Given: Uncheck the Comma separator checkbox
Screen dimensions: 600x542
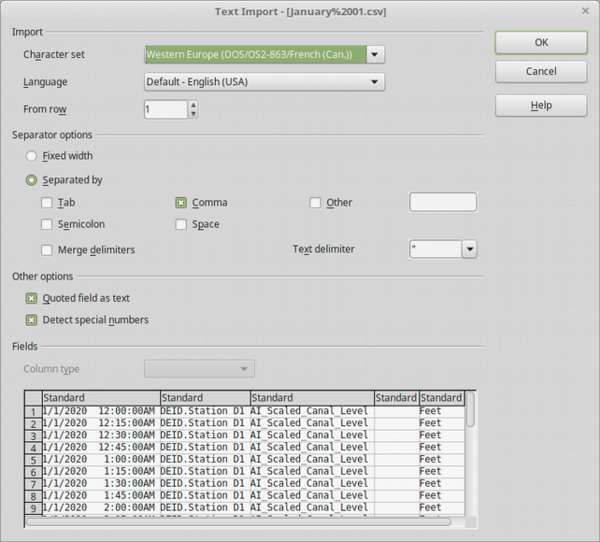Looking at the screenshot, I should (182, 203).
